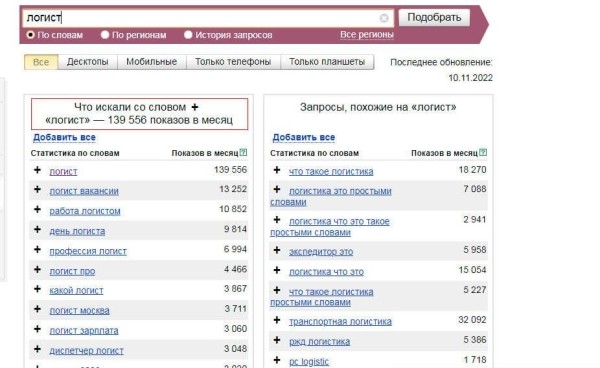
Task: Open 'диспетчер логист' keyword link
Action: [86, 350]
